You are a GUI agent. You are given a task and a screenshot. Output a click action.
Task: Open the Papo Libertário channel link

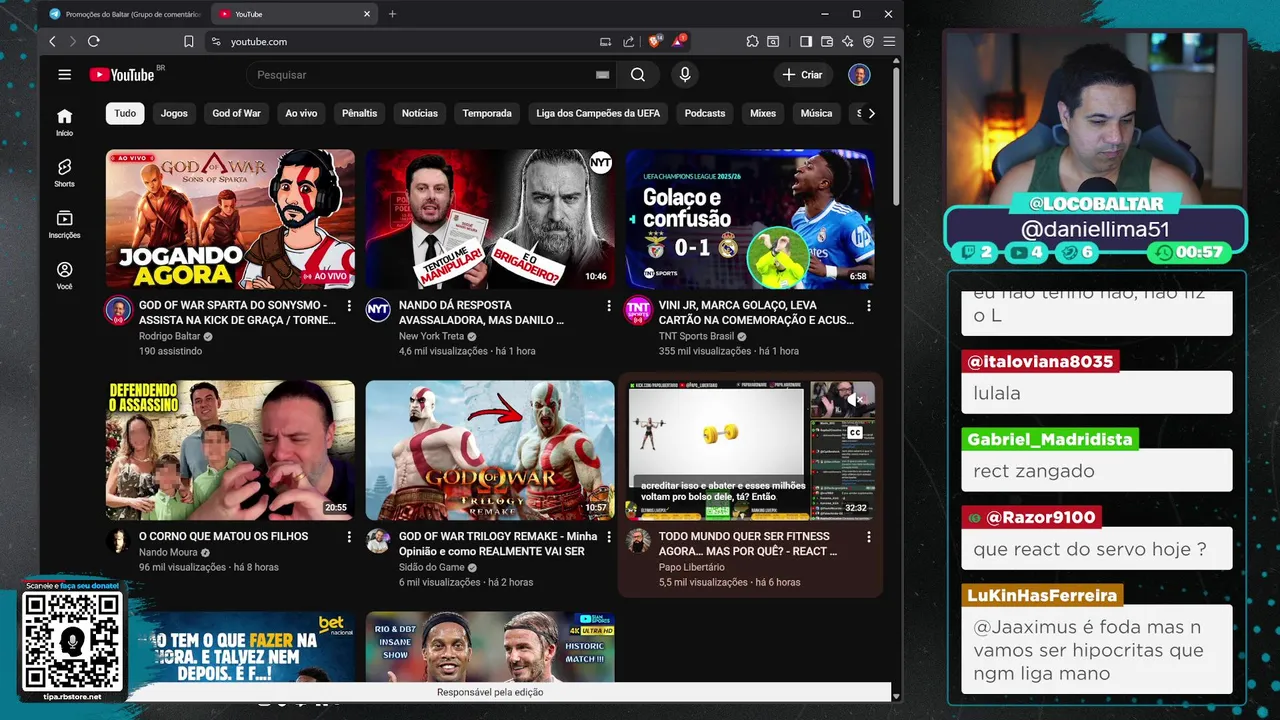(x=692, y=567)
